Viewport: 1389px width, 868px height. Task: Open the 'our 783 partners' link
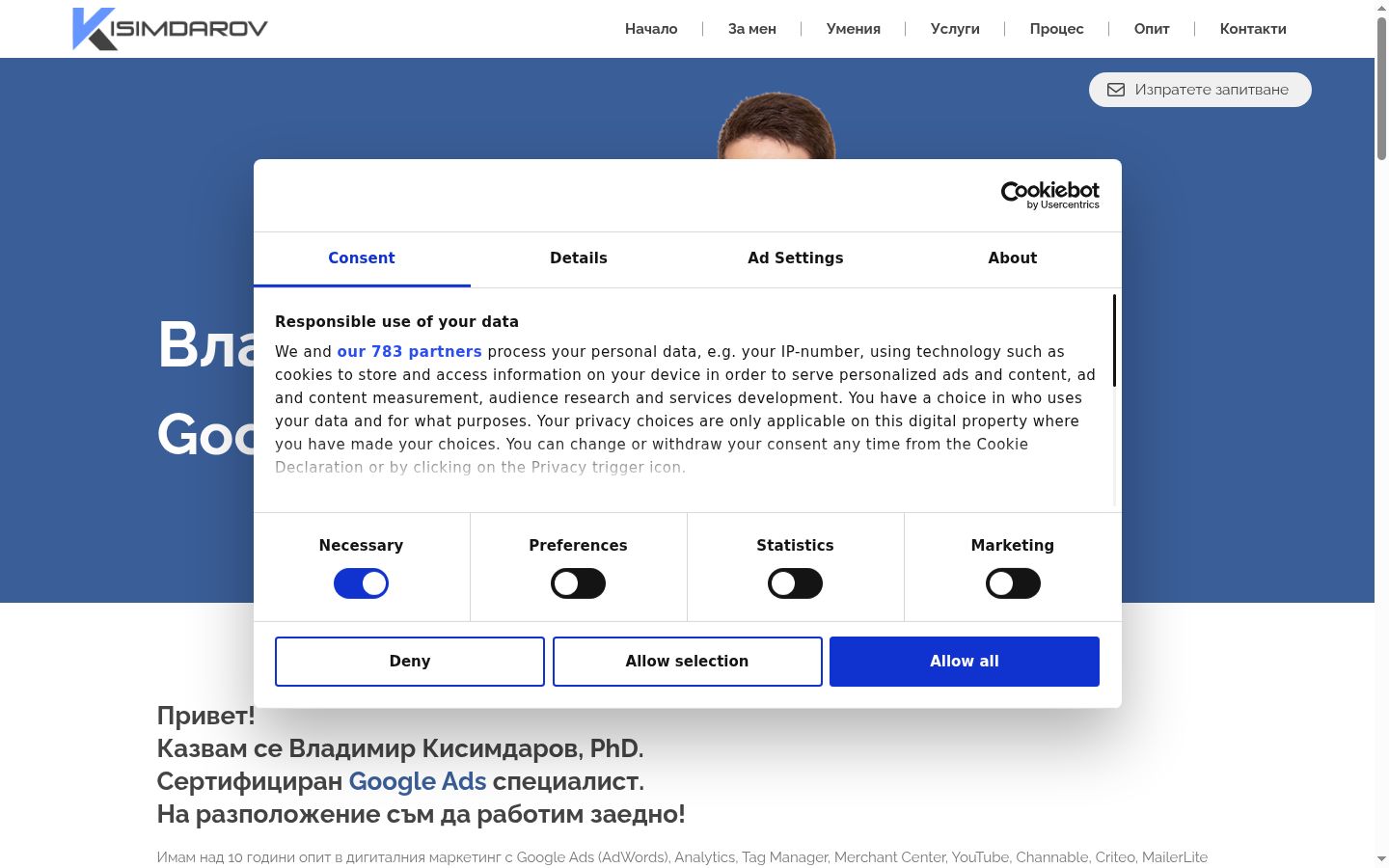click(x=409, y=352)
